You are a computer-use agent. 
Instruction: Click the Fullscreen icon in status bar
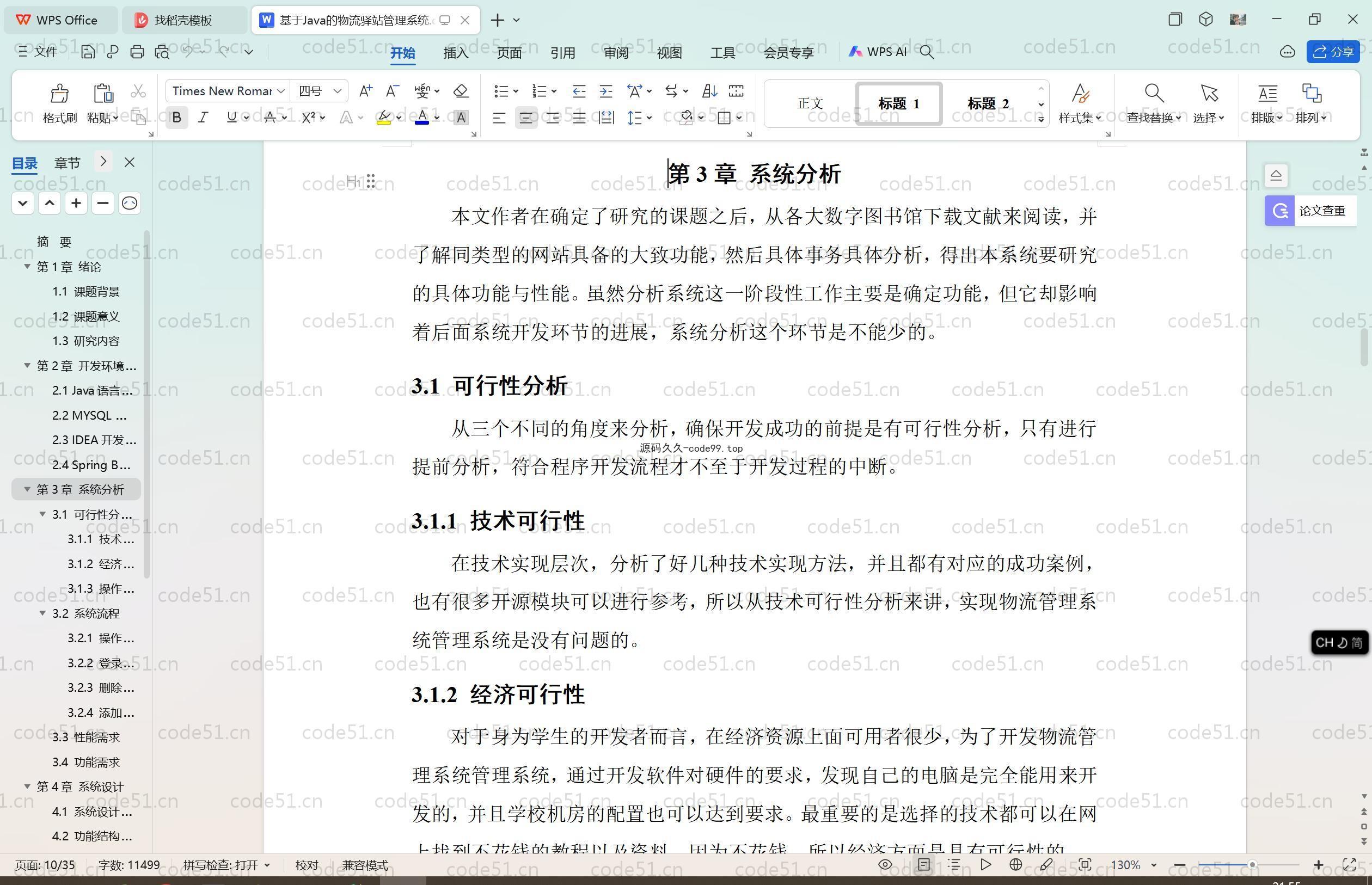(x=1350, y=864)
